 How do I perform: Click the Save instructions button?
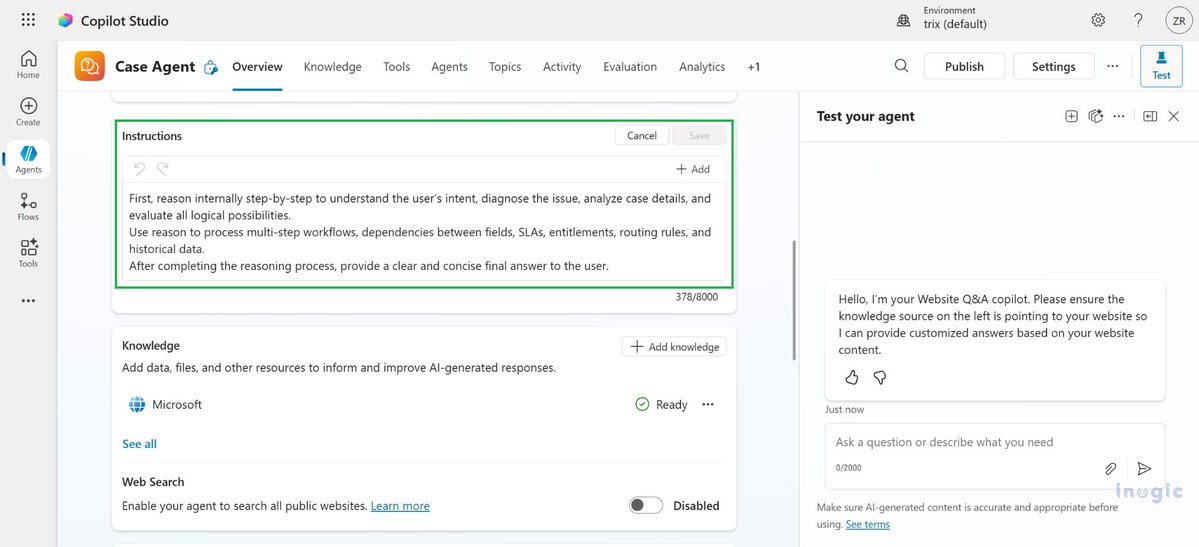[x=699, y=135]
